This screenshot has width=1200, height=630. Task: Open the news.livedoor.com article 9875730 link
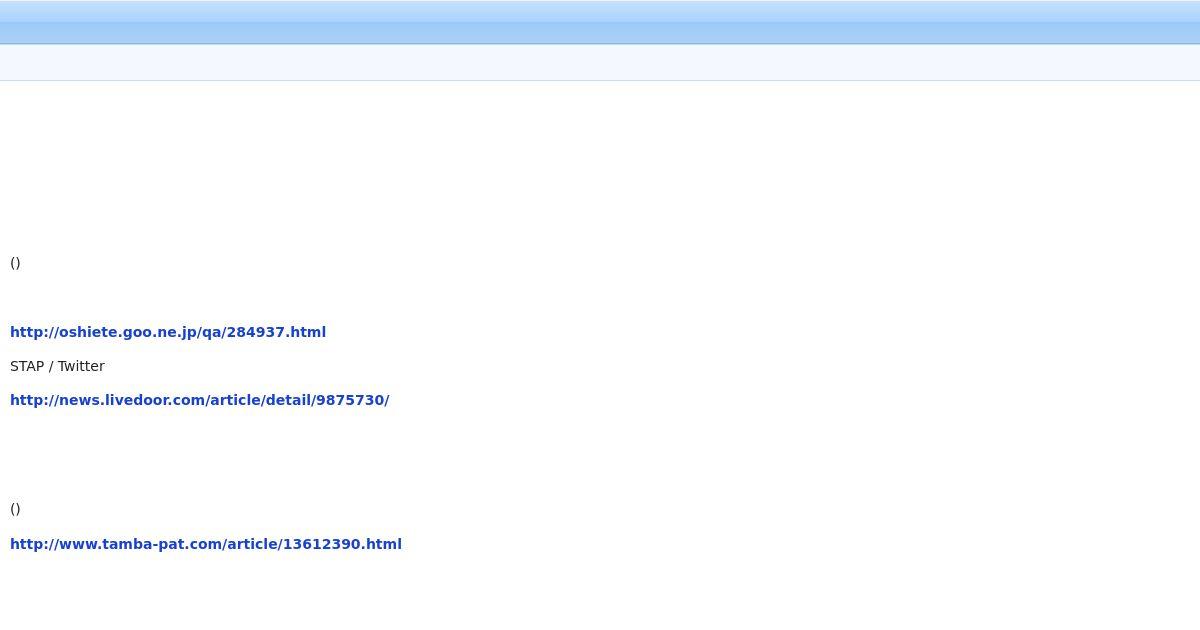tap(199, 400)
